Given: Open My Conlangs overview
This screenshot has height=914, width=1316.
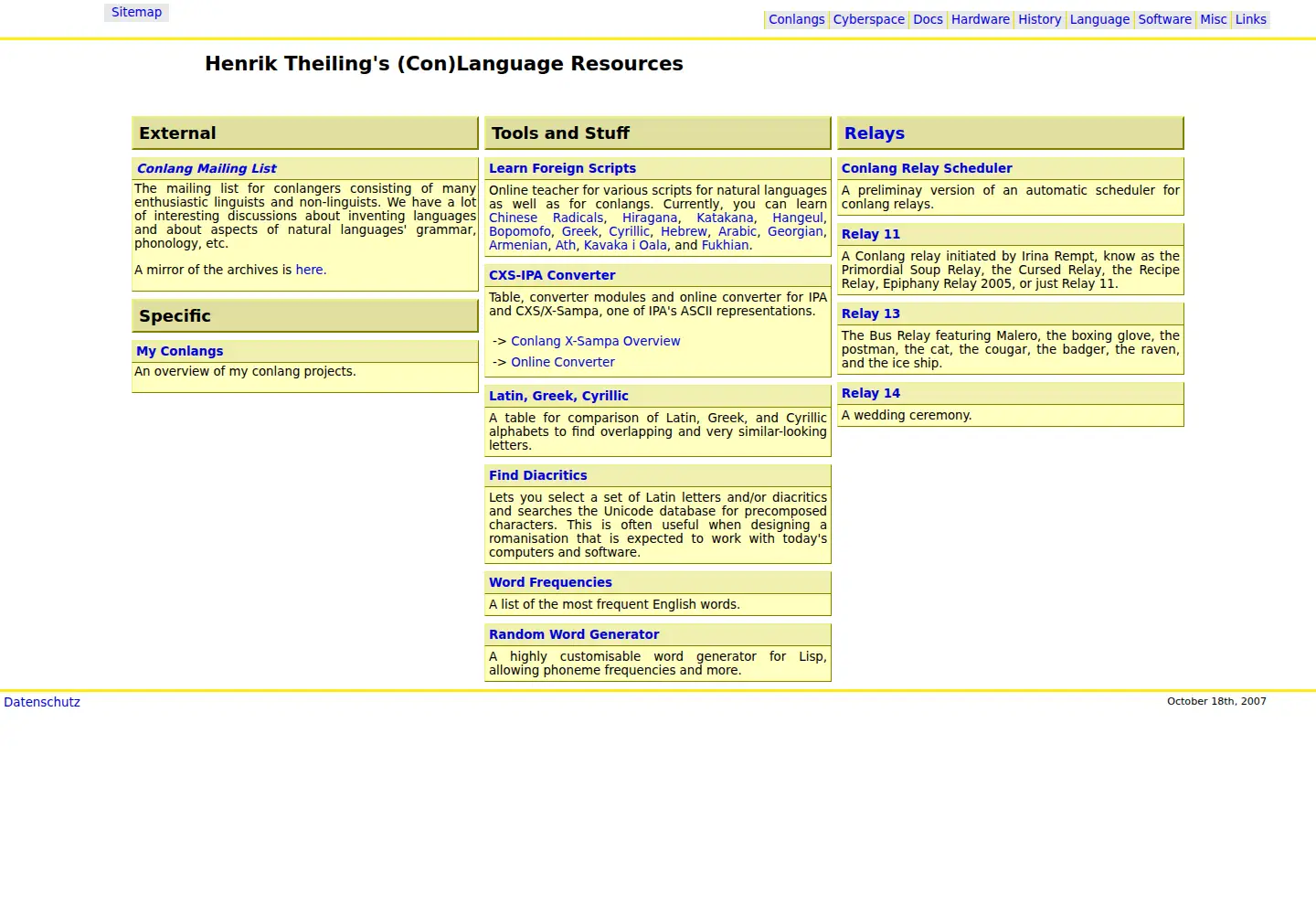Looking at the screenshot, I should point(180,351).
